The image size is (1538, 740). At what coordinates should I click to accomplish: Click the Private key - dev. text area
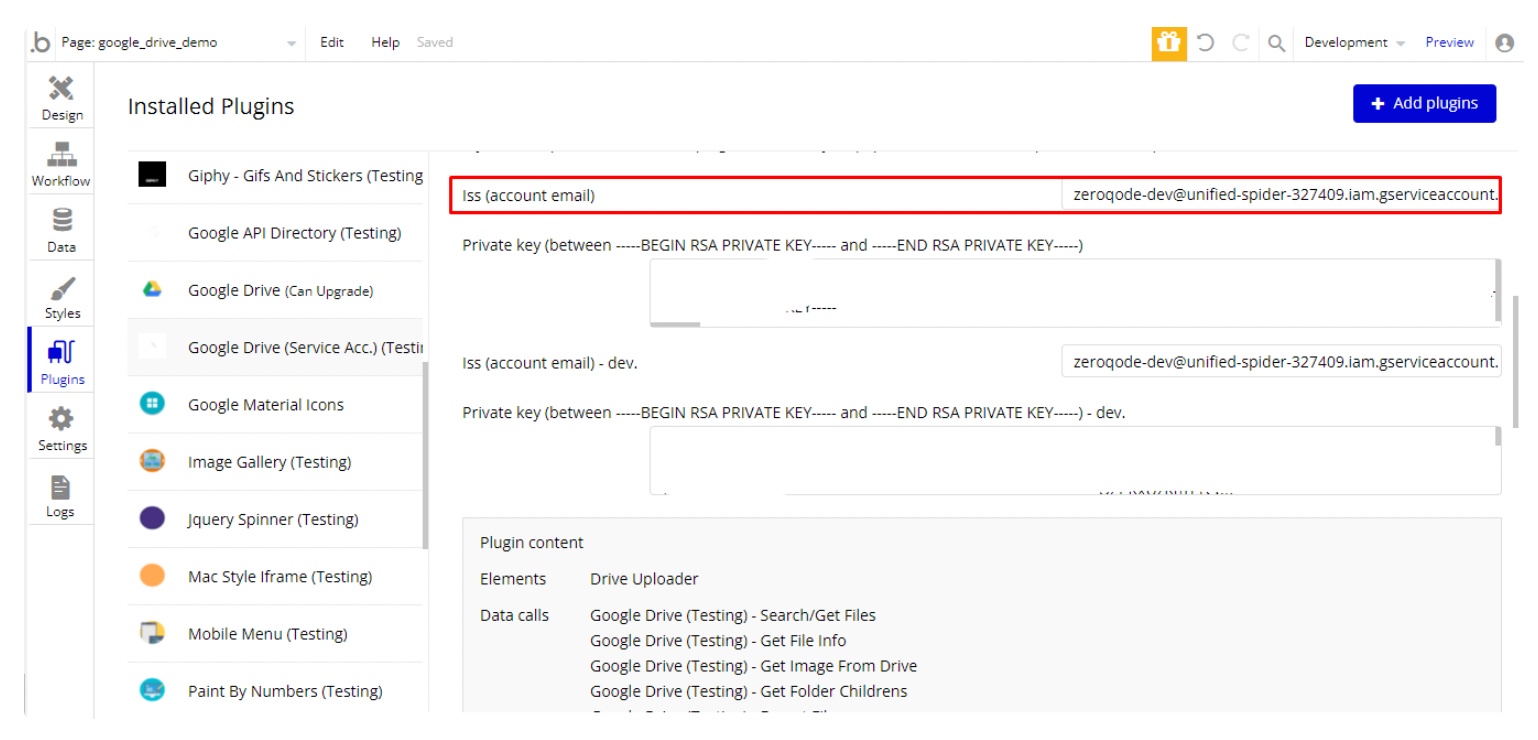[1075, 460]
